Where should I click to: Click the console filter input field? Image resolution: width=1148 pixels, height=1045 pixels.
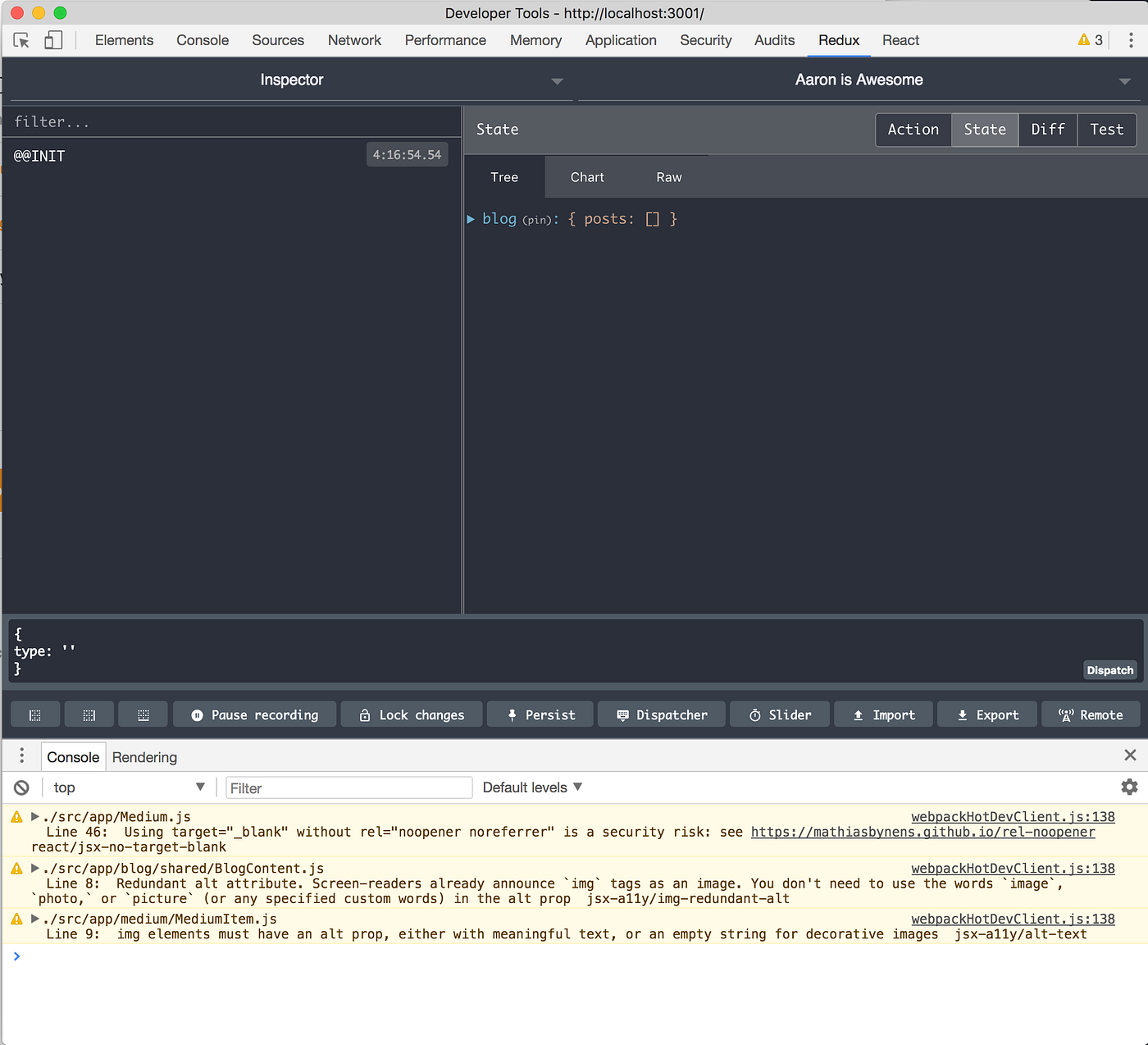(348, 787)
